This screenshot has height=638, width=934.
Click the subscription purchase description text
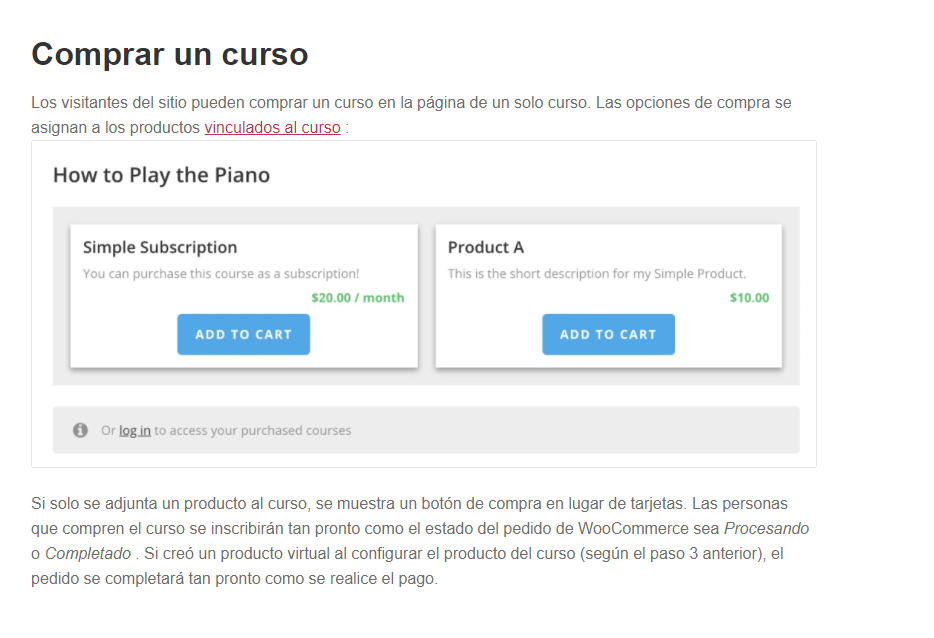click(x=221, y=273)
